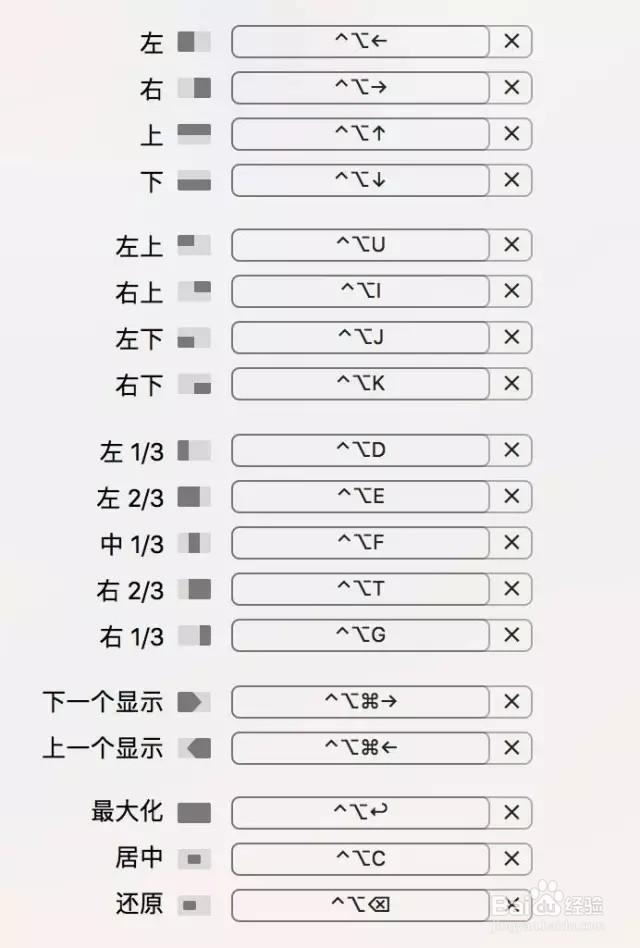Click the ^⌥E shortcut field for 左 2/3

click(358, 497)
